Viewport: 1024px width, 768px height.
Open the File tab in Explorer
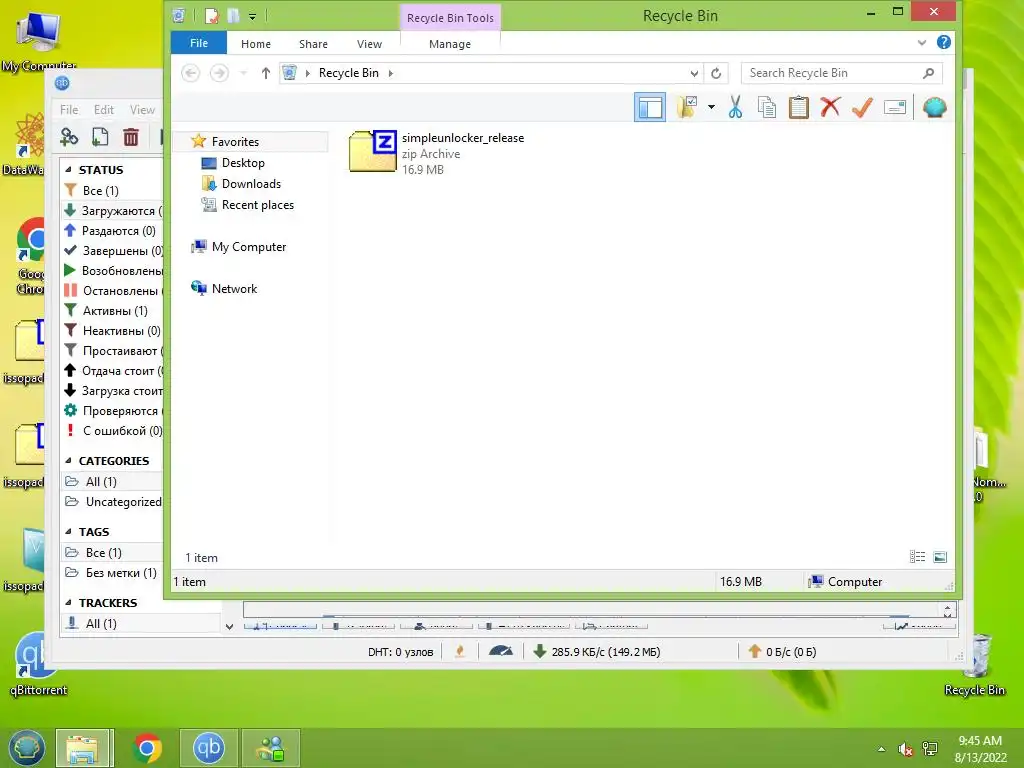point(199,43)
